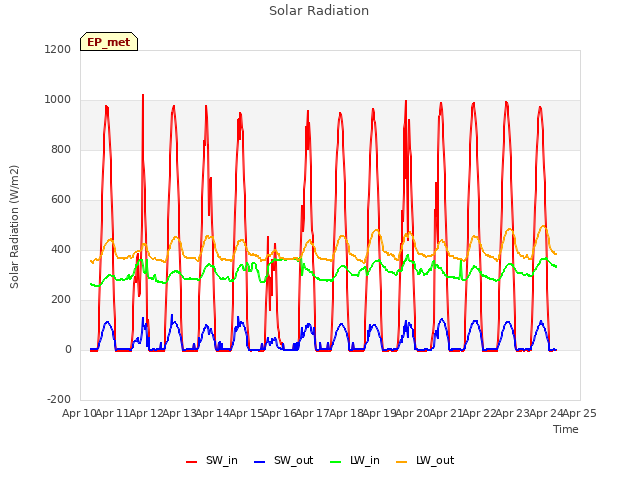Click the Solar Radiation (W/m2) y-axis title
The height and width of the screenshot is (480, 640).
point(14,227)
